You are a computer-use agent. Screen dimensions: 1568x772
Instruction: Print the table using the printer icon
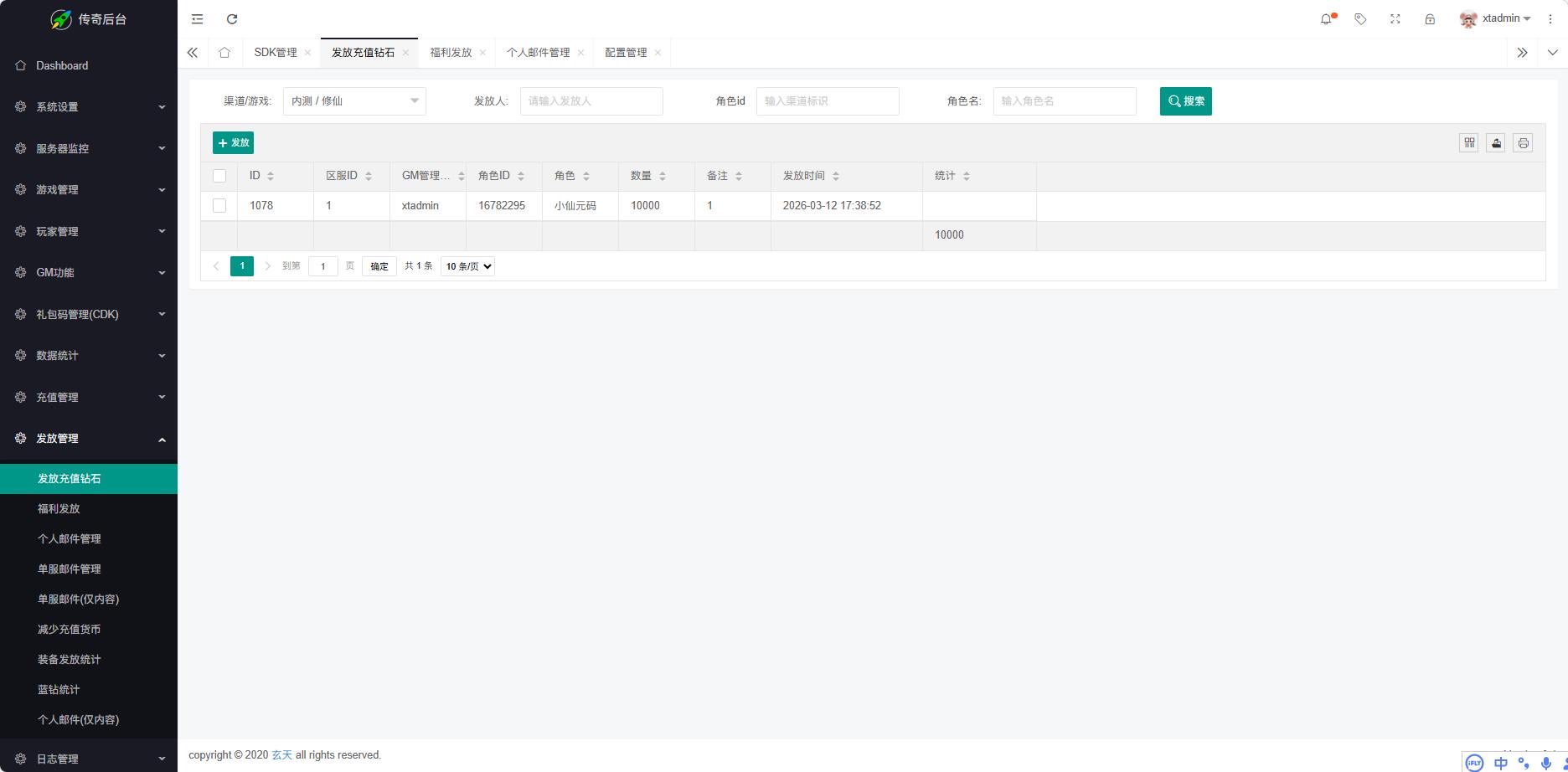coord(1523,142)
